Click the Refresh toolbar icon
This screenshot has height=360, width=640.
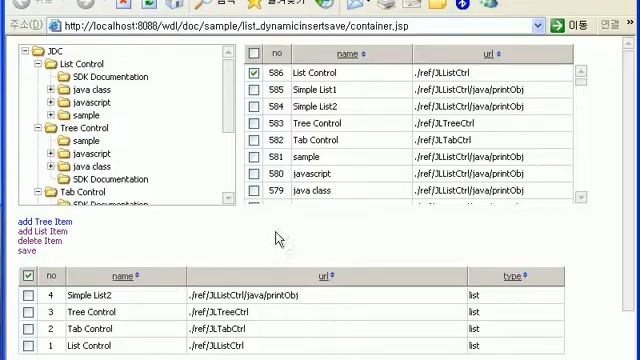pyautogui.click(x=149, y=4)
